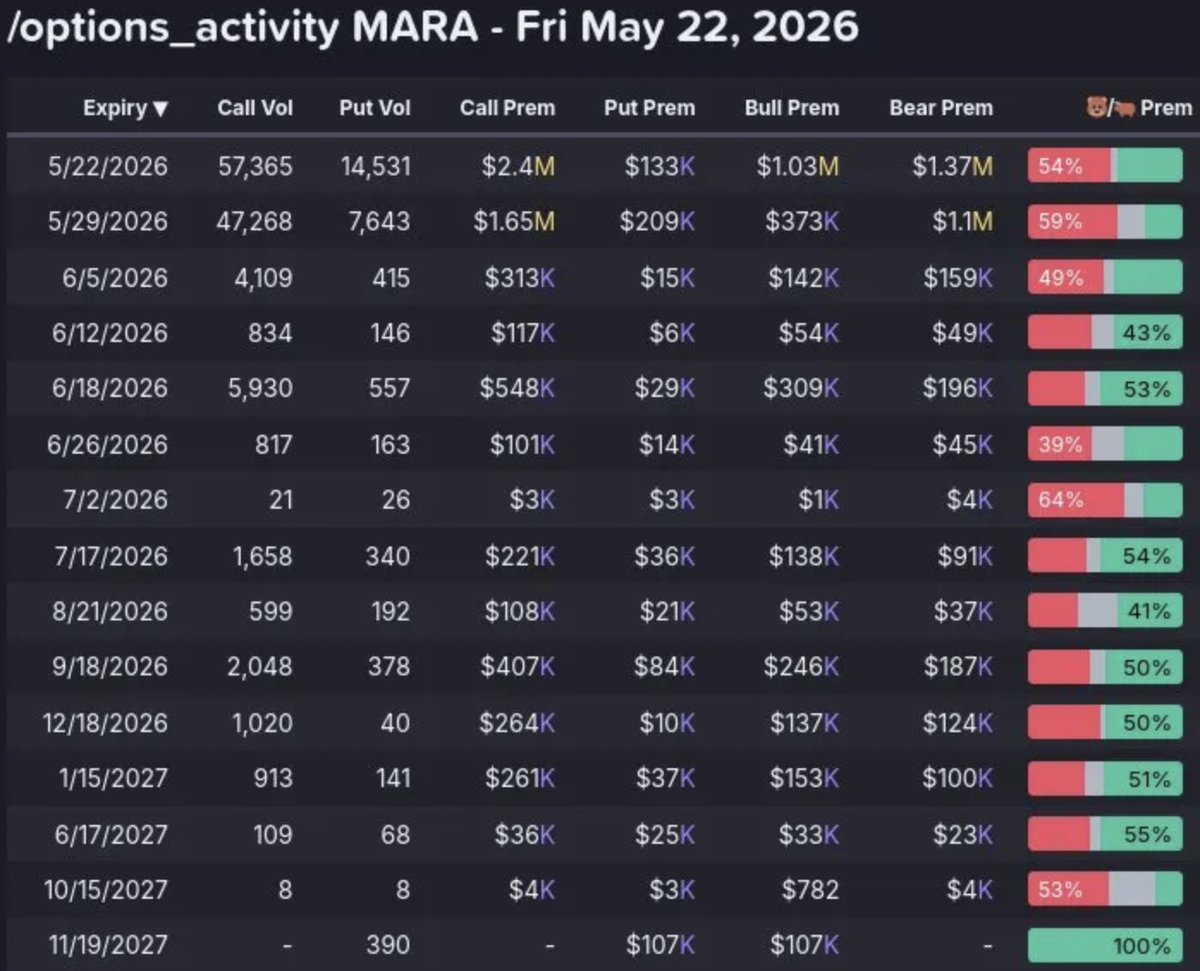This screenshot has width=1200, height=971.
Task: Click bull premium value $782
Action: (x=810, y=889)
